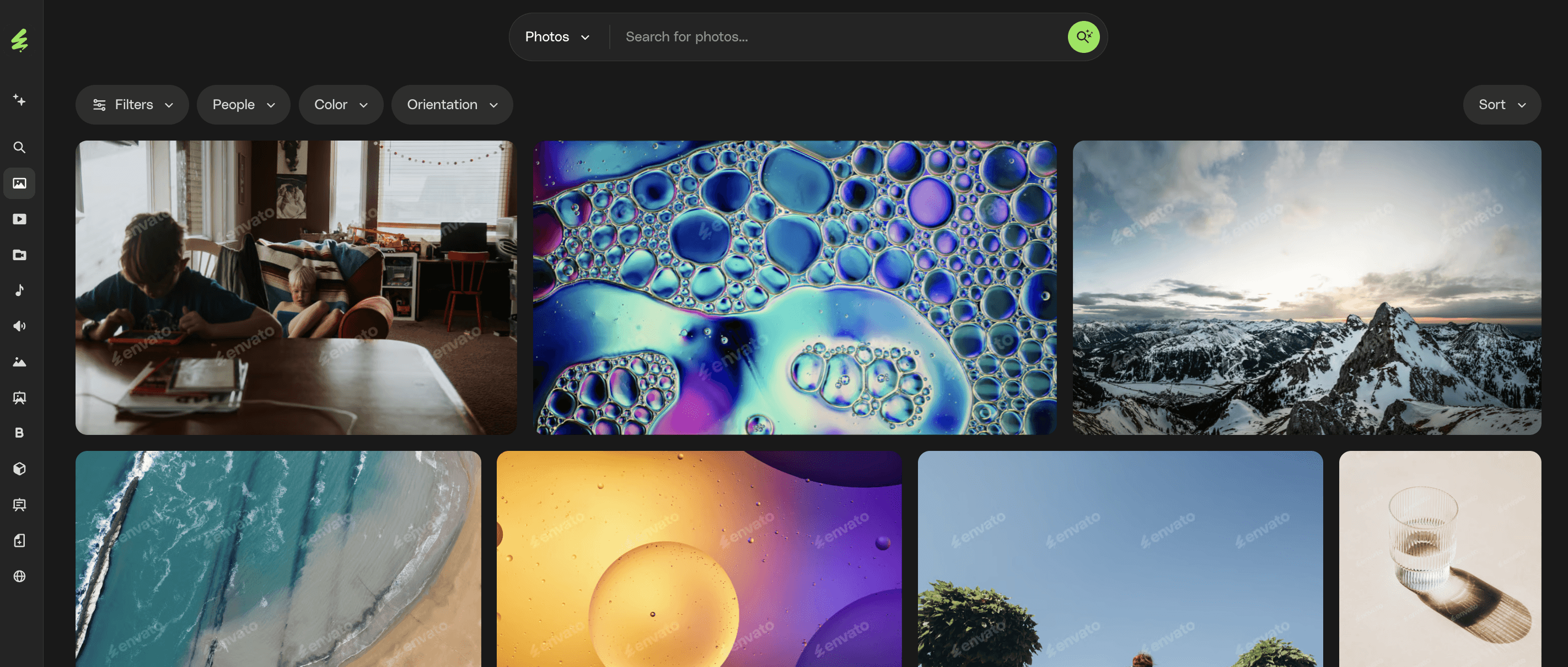
Task: Expand the Photos category dropdown
Action: [x=557, y=37]
